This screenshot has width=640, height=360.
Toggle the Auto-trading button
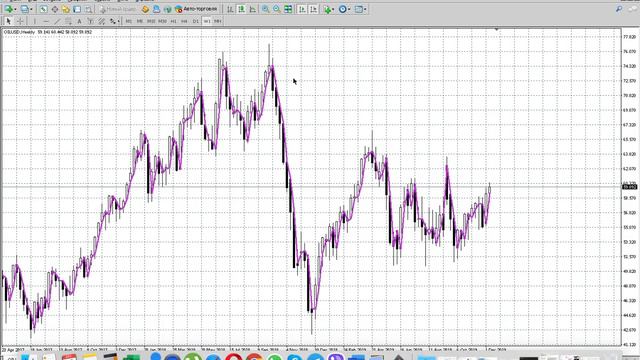coord(196,9)
